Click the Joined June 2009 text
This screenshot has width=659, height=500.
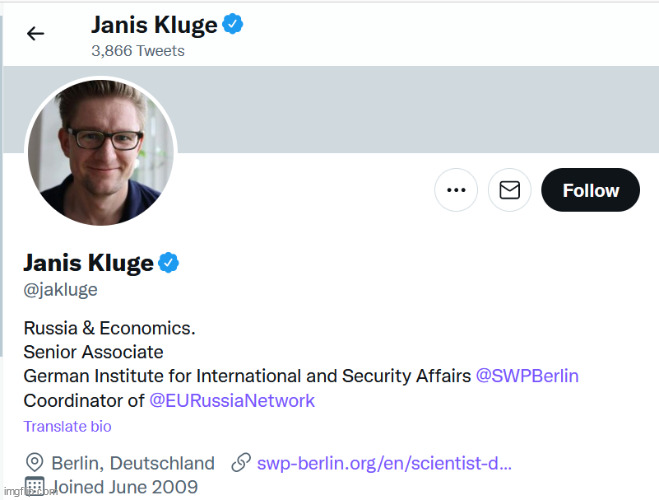[x=124, y=487]
